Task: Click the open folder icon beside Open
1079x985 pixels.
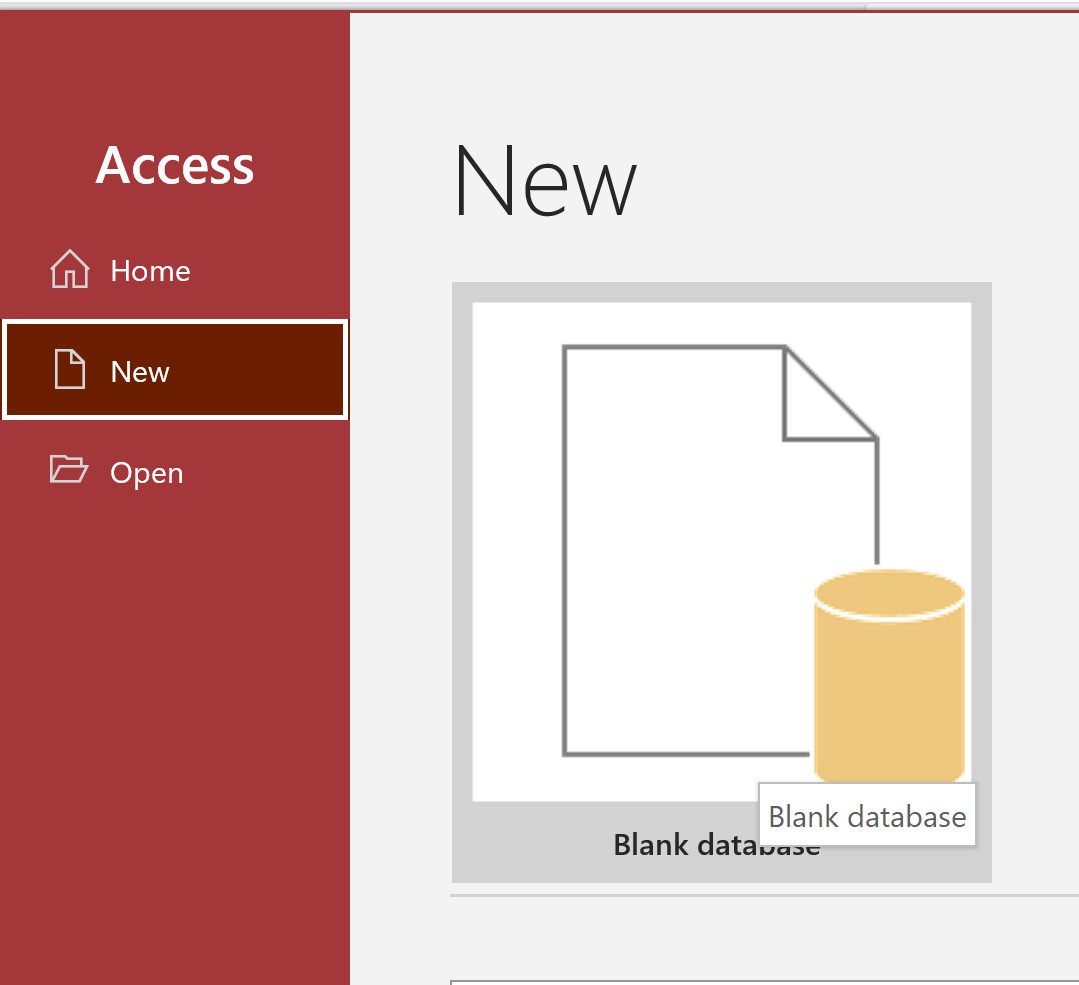Action: point(67,471)
